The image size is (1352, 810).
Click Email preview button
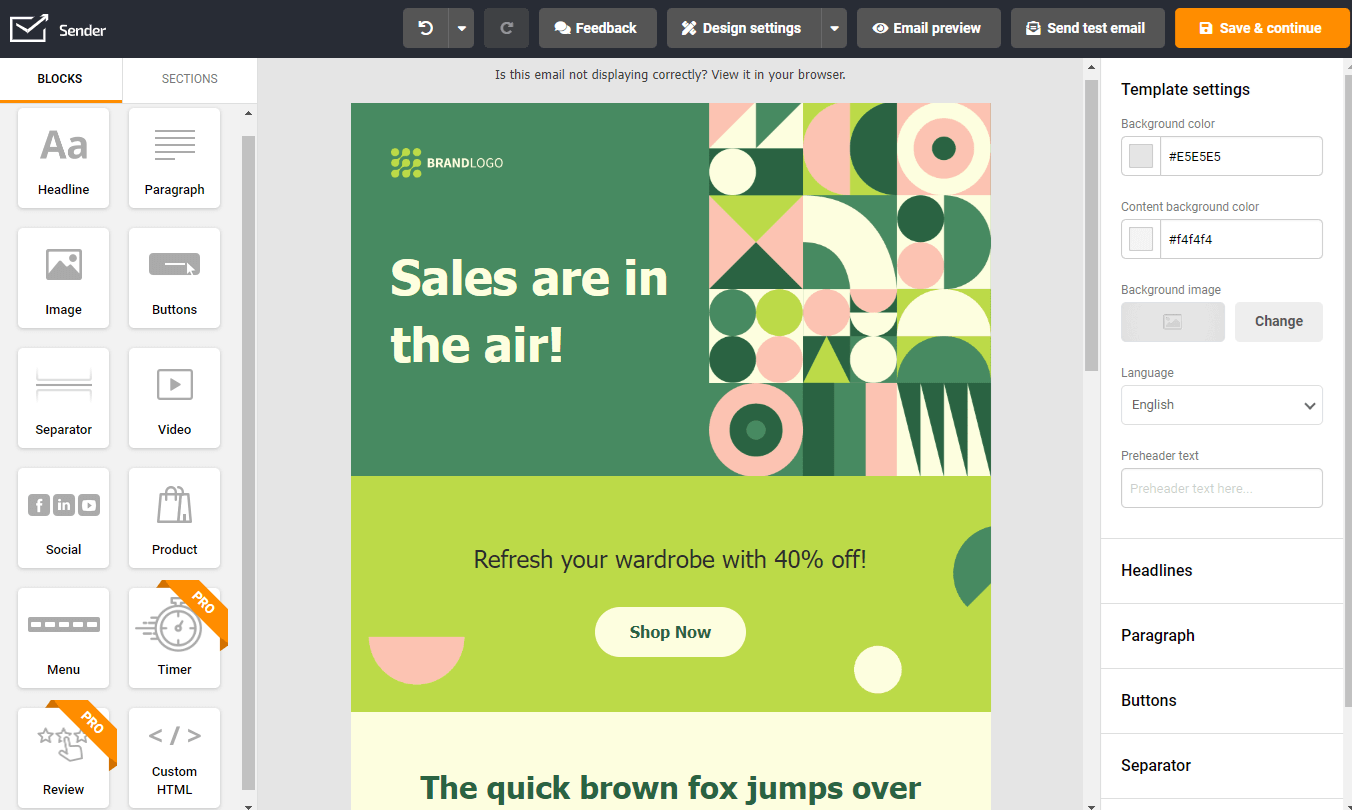coord(929,28)
